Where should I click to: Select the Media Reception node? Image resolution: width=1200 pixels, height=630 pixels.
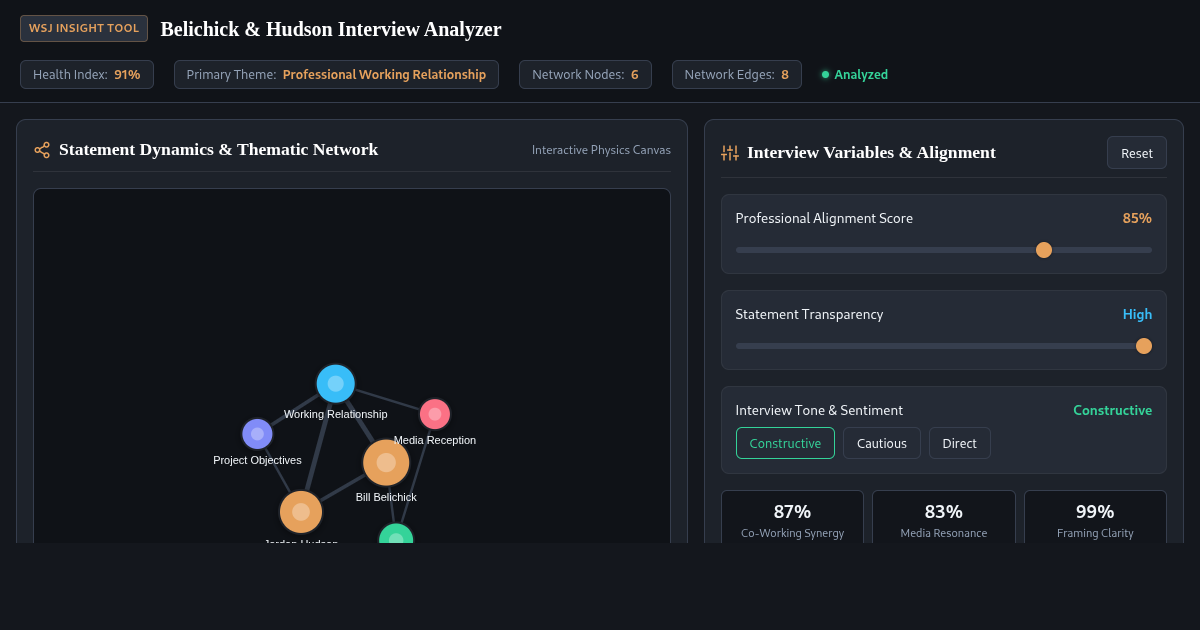[x=435, y=414]
